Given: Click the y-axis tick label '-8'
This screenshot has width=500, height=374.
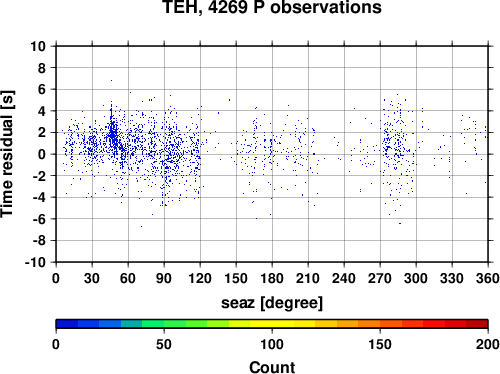Looking at the screenshot, I should (39, 241).
